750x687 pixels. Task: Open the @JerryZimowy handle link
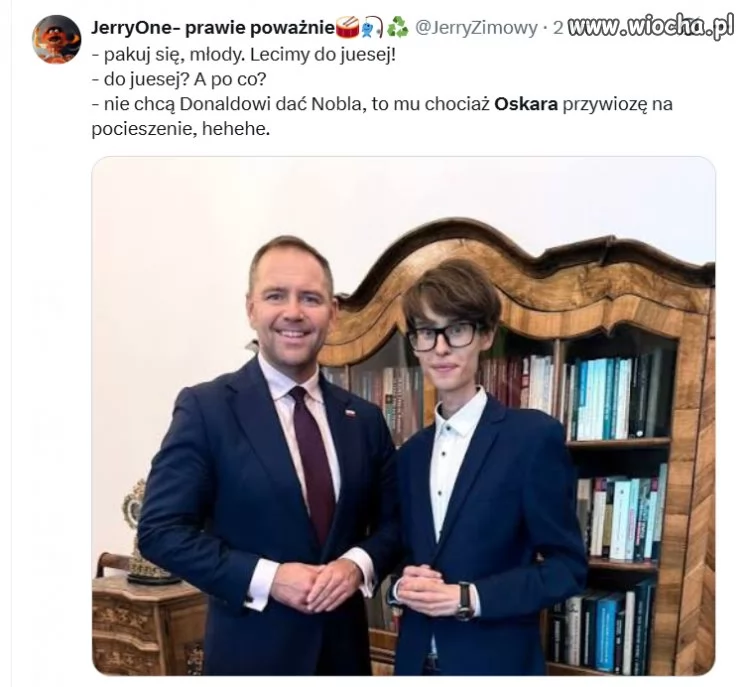coord(475,28)
